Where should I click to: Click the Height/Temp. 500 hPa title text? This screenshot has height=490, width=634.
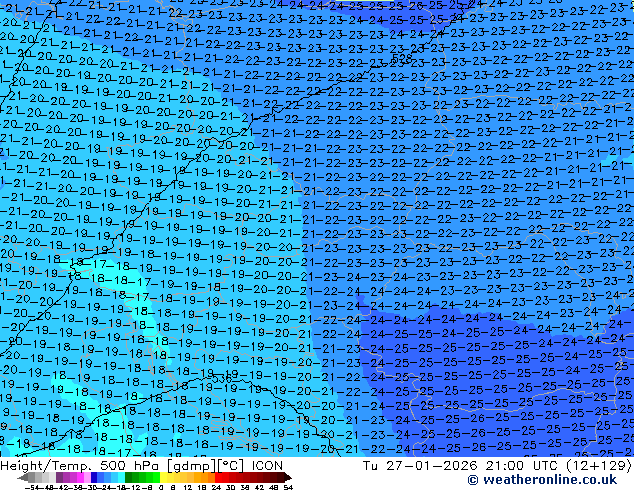(142, 466)
